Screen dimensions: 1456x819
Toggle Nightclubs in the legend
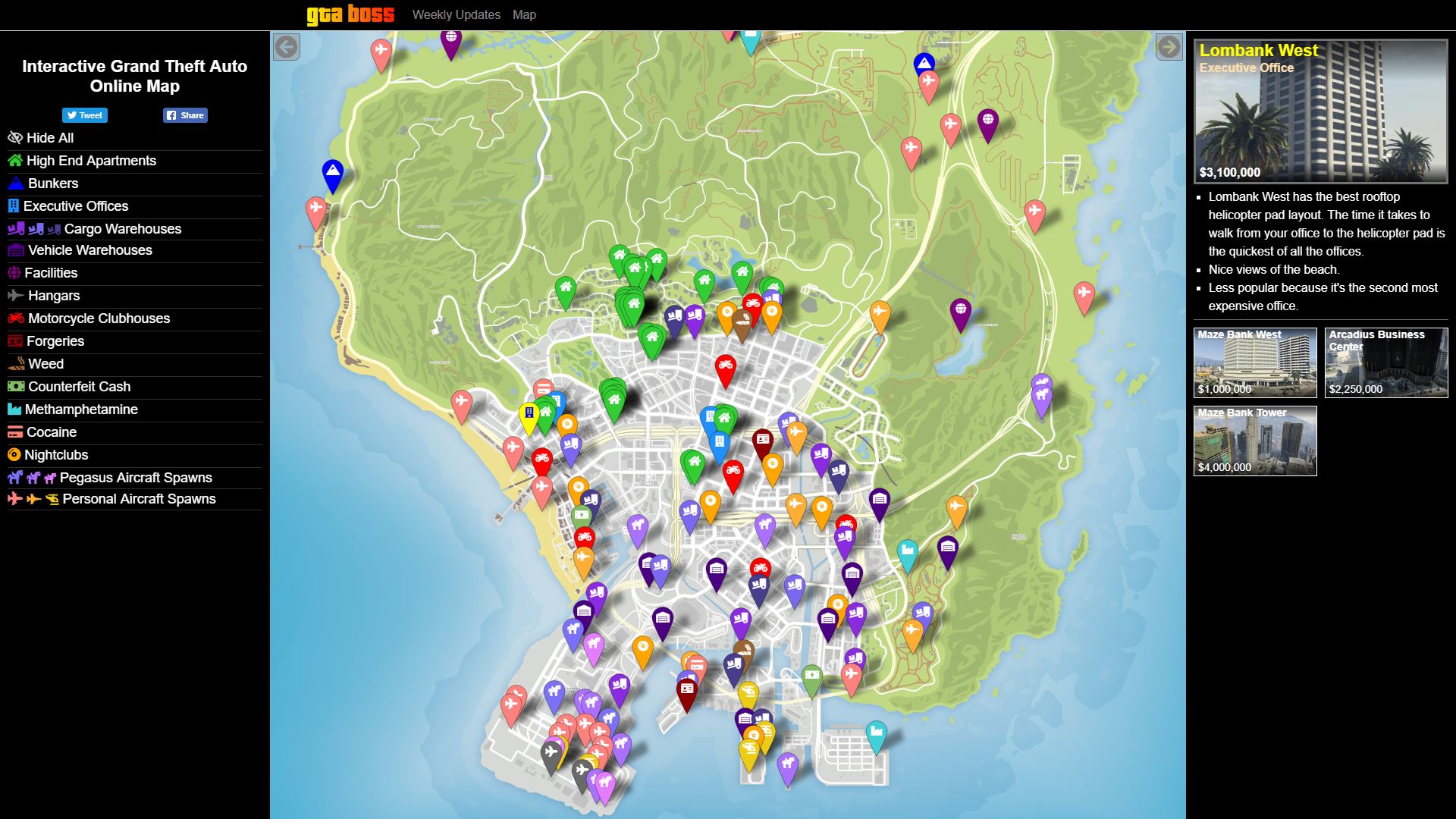tap(48, 455)
